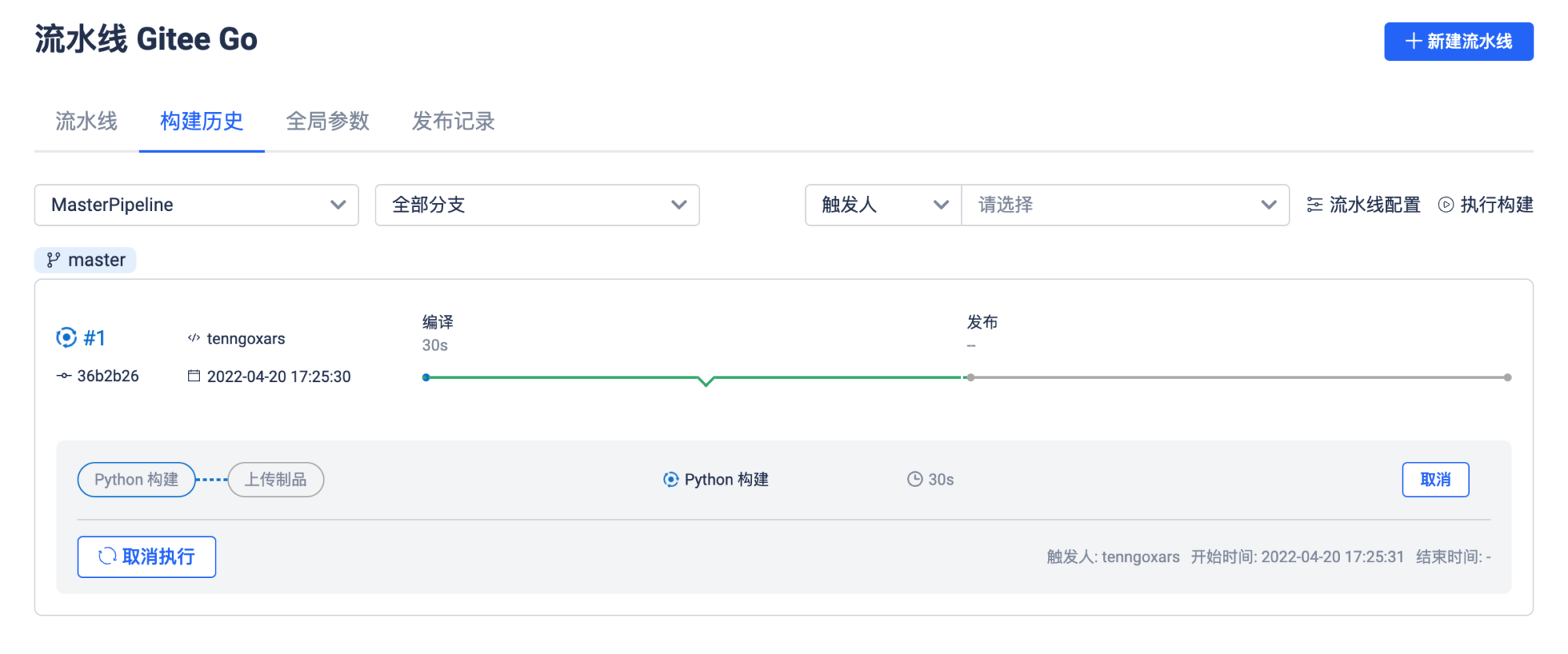Click the 触发人: tenngoxars text

[x=1113, y=557]
